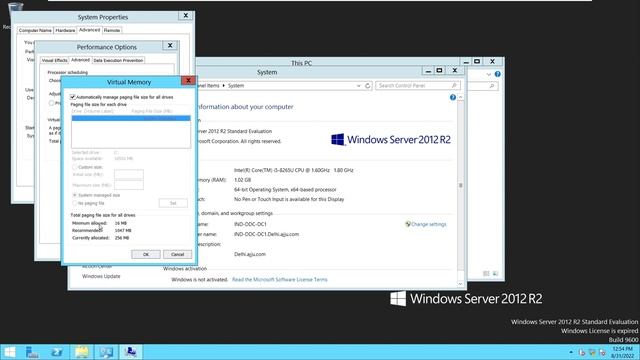Open Remote tab in System Properties

[112, 31]
